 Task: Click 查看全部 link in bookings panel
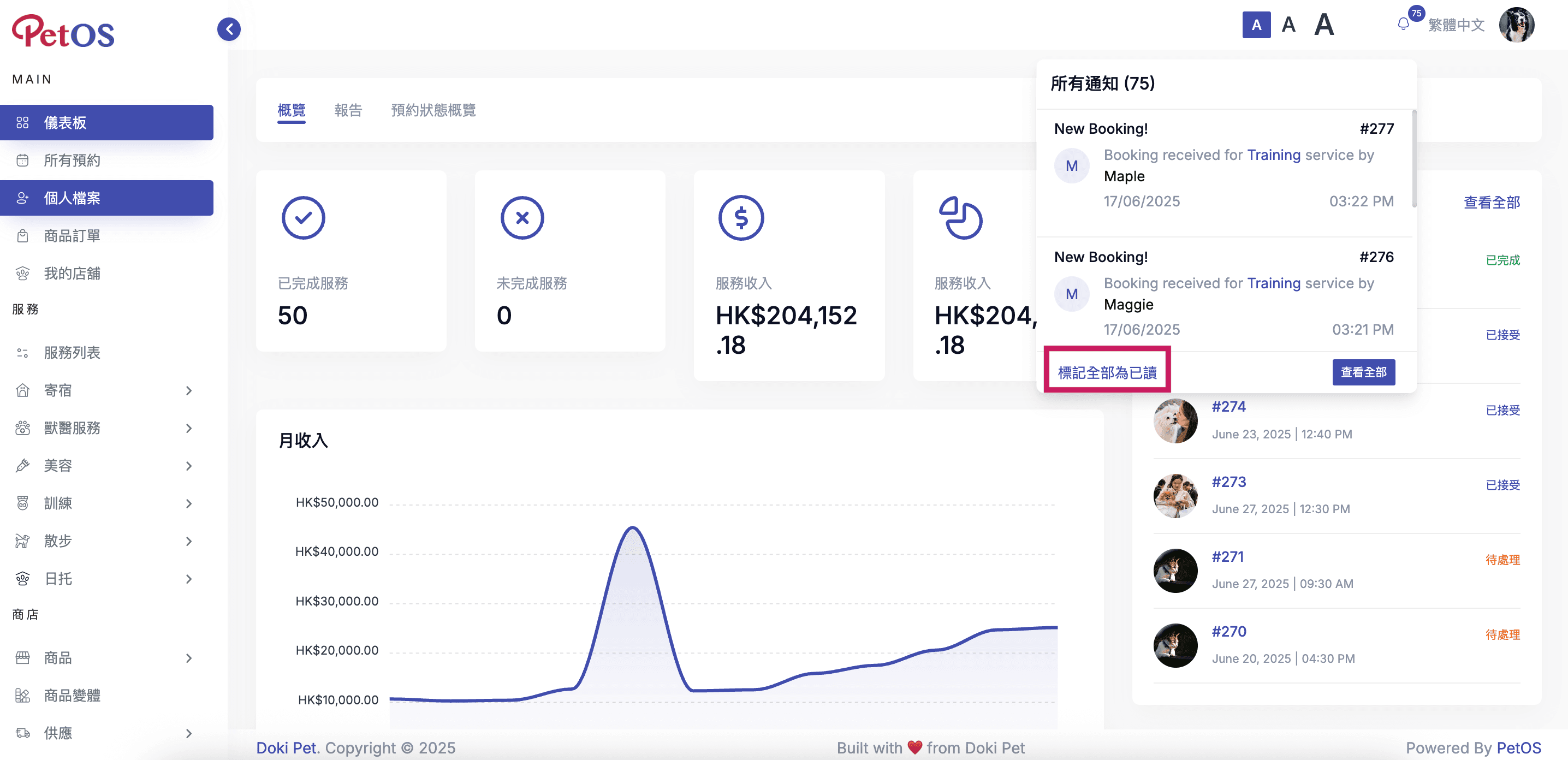[1492, 203]
